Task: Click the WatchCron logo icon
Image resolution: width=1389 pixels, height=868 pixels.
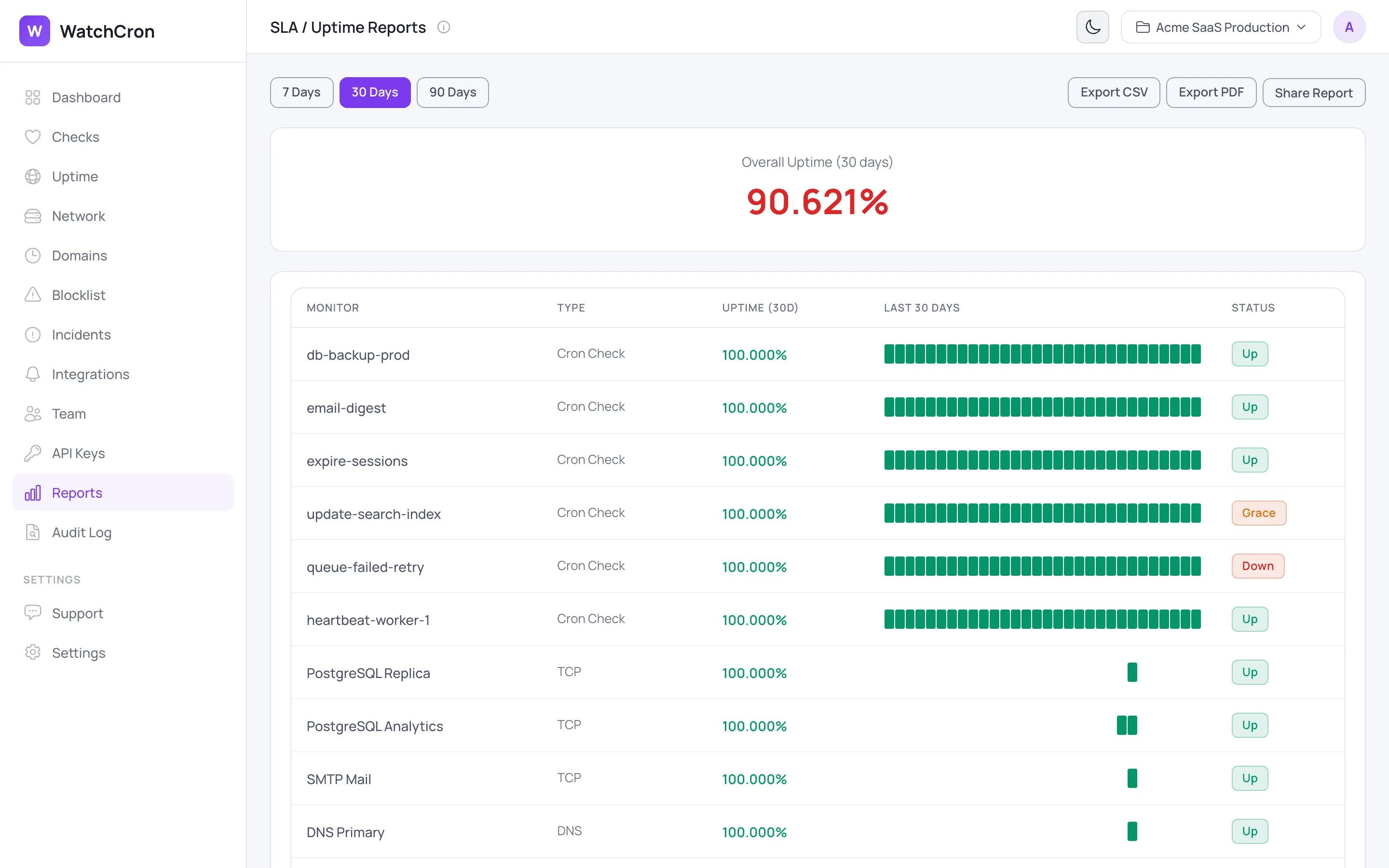Action: coord(34,31)
